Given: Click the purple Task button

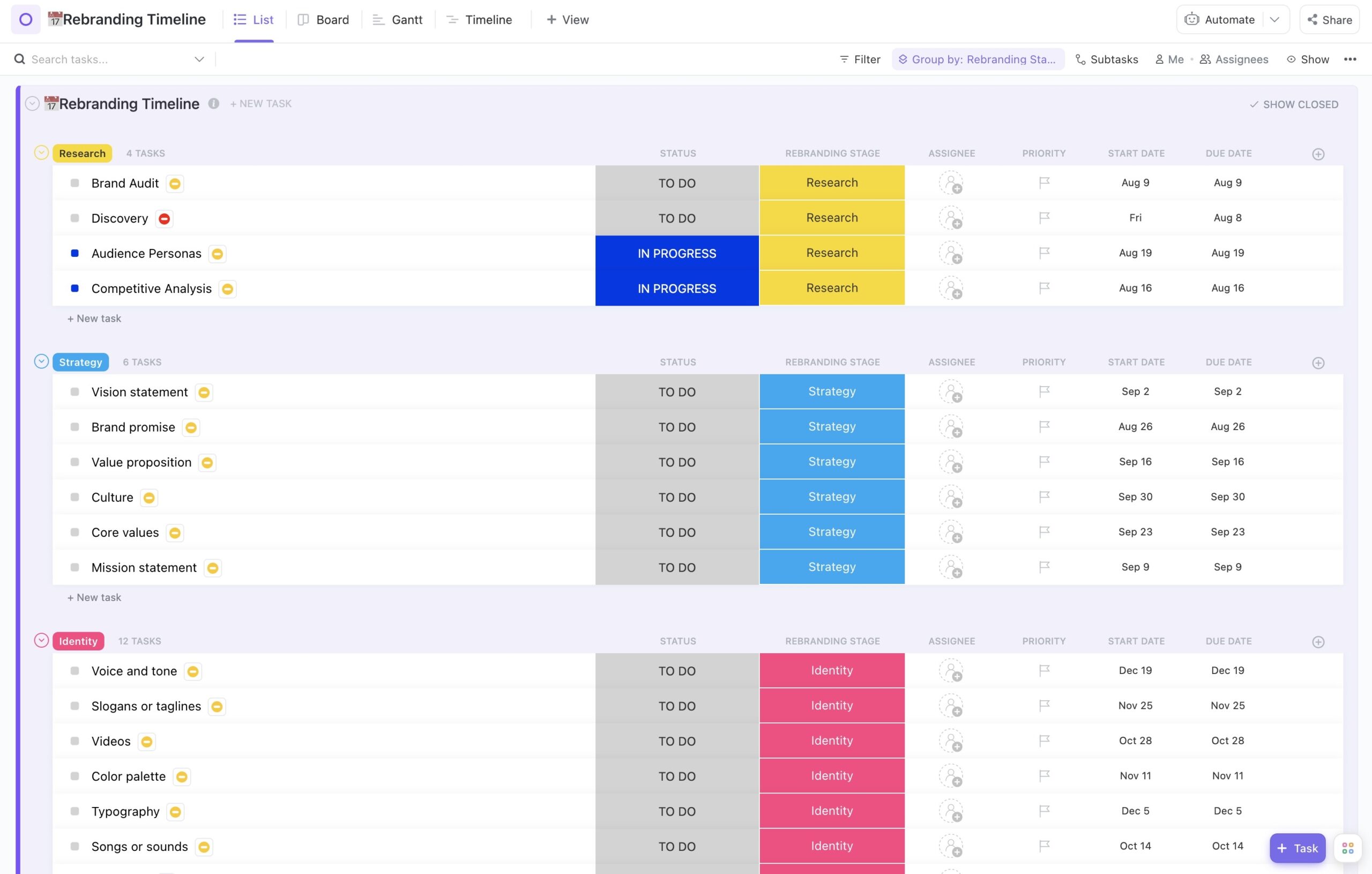Looking at the screenshot, I should 1298,848.
